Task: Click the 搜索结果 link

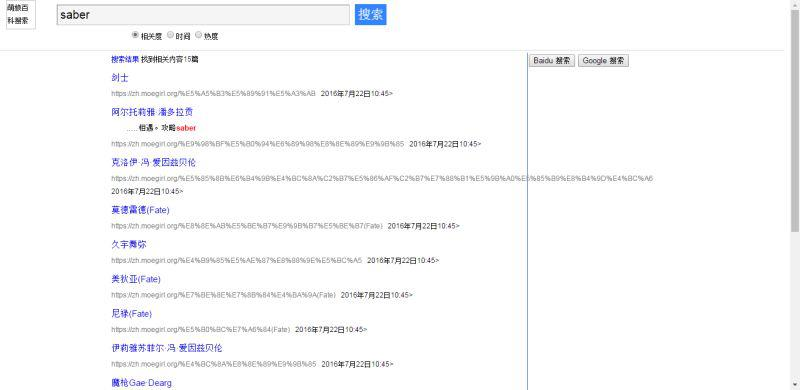Action: (x=125, y=59)
